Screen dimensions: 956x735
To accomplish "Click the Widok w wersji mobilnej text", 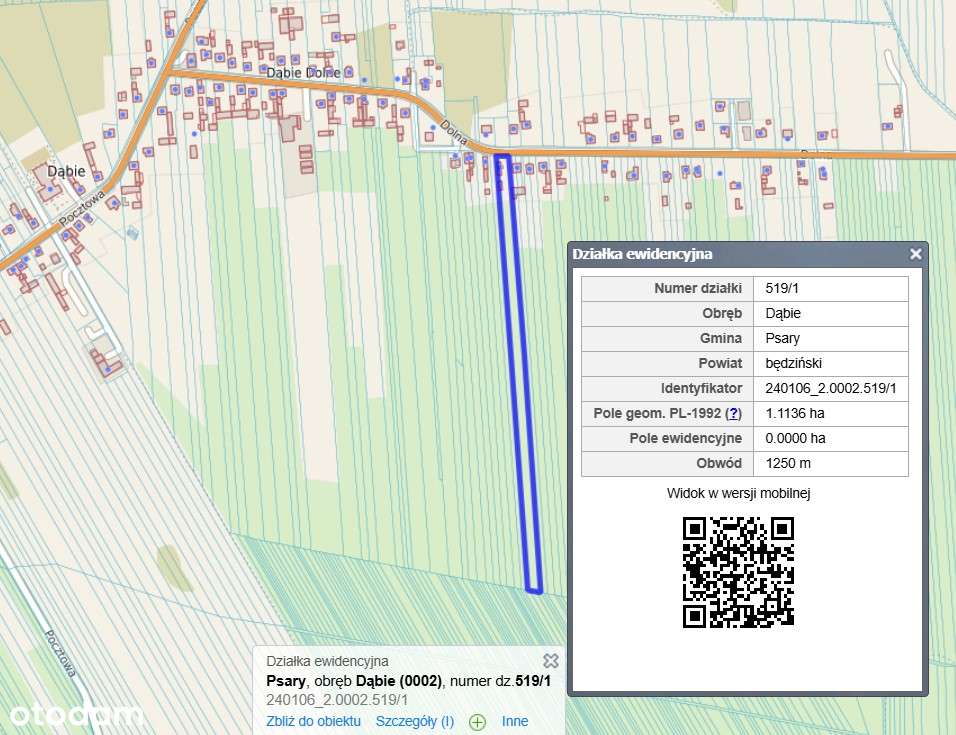I will pyautogui.click(x=738, y=493).
